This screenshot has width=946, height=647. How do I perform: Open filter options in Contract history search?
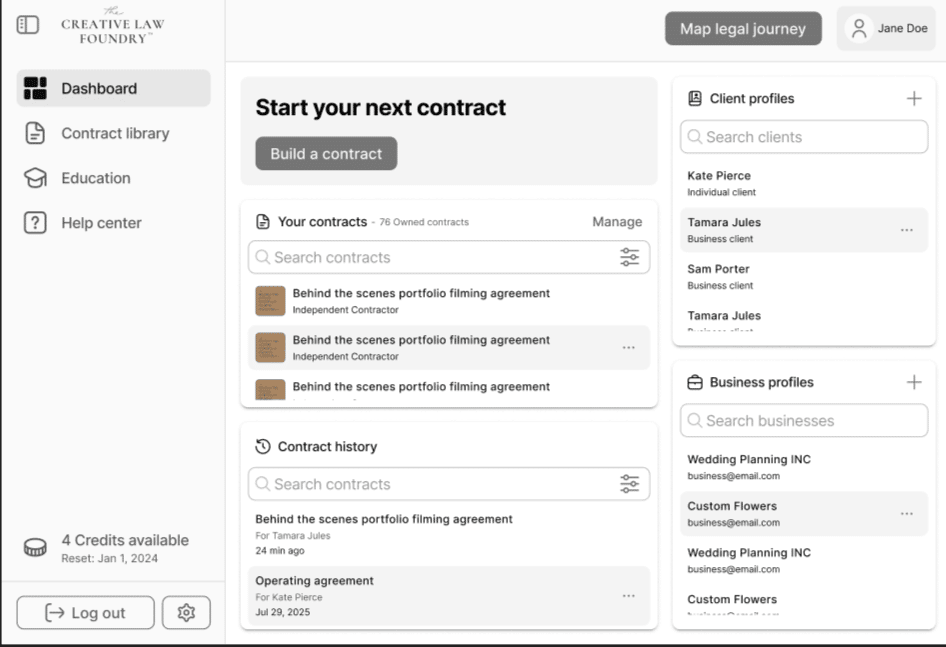point(629,484)
